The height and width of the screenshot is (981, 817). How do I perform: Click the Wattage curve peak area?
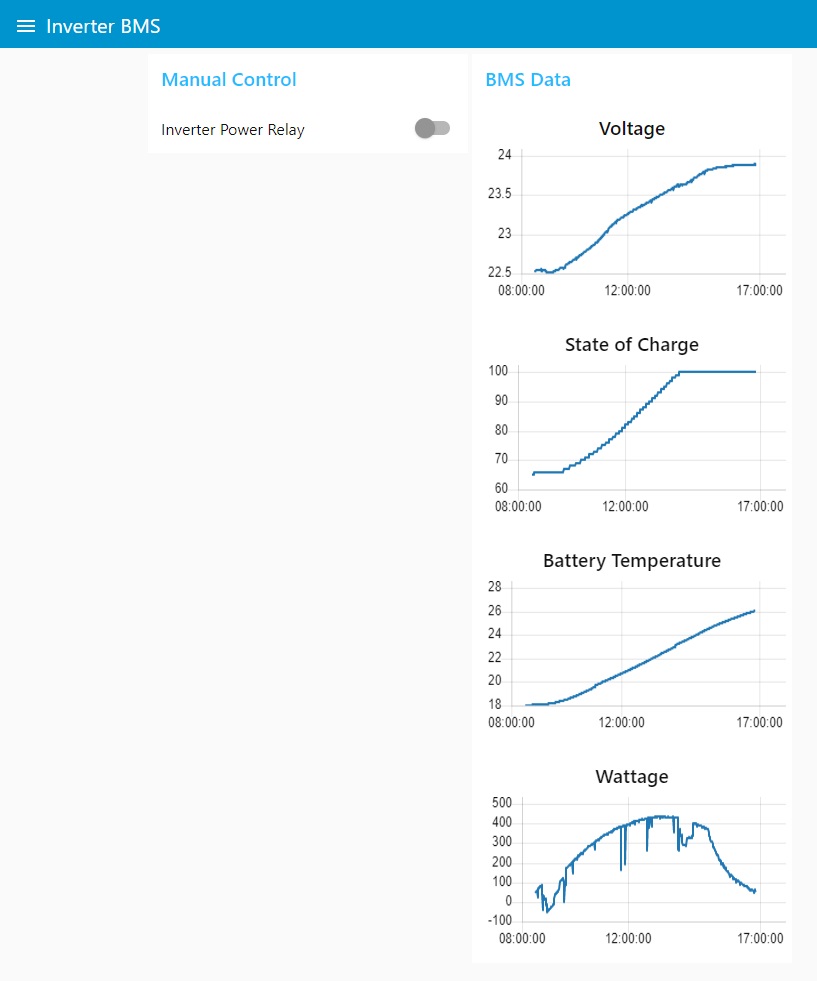click(657, 817)
